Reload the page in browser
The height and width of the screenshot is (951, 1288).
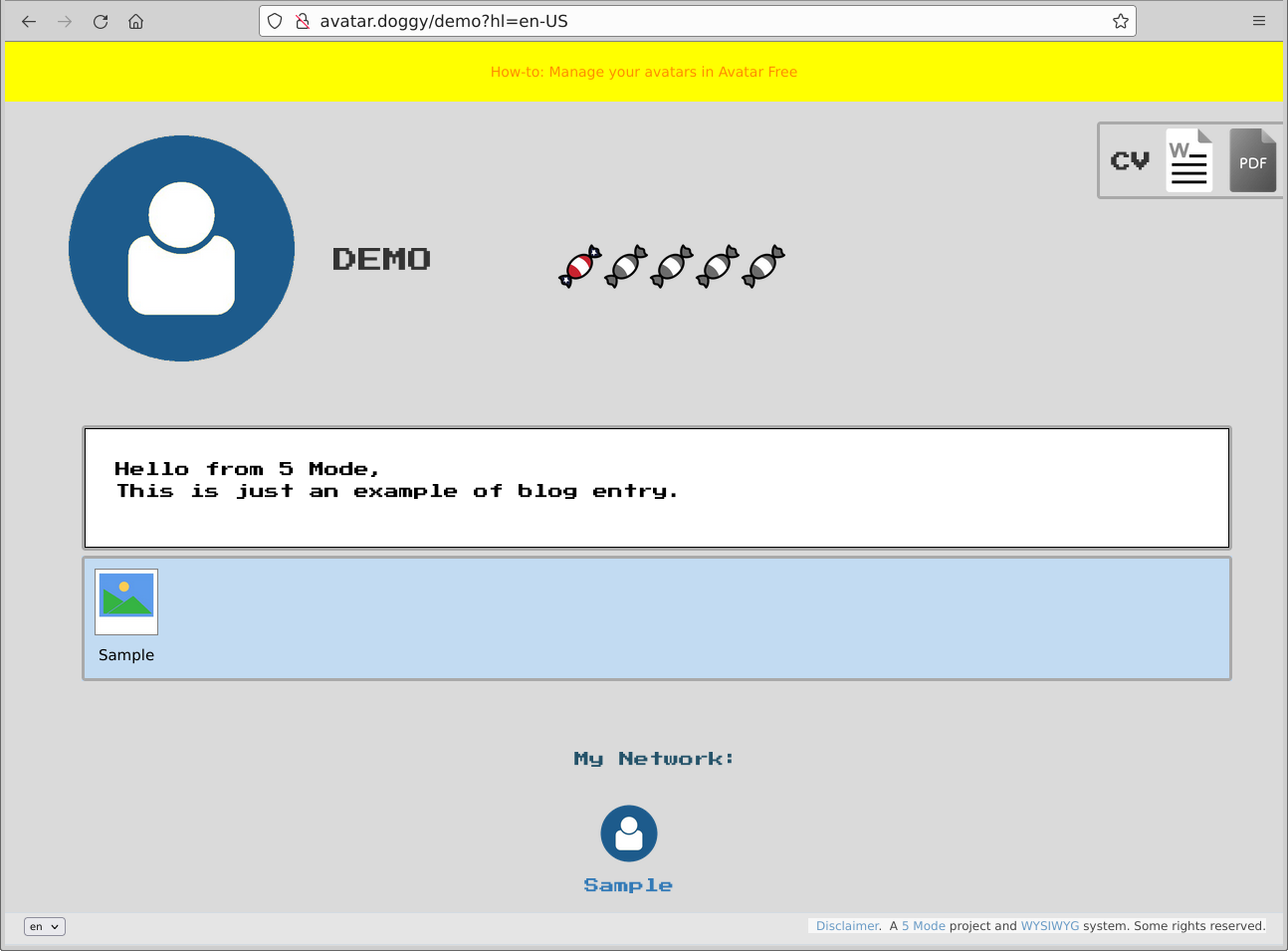(x=101, y=21)
